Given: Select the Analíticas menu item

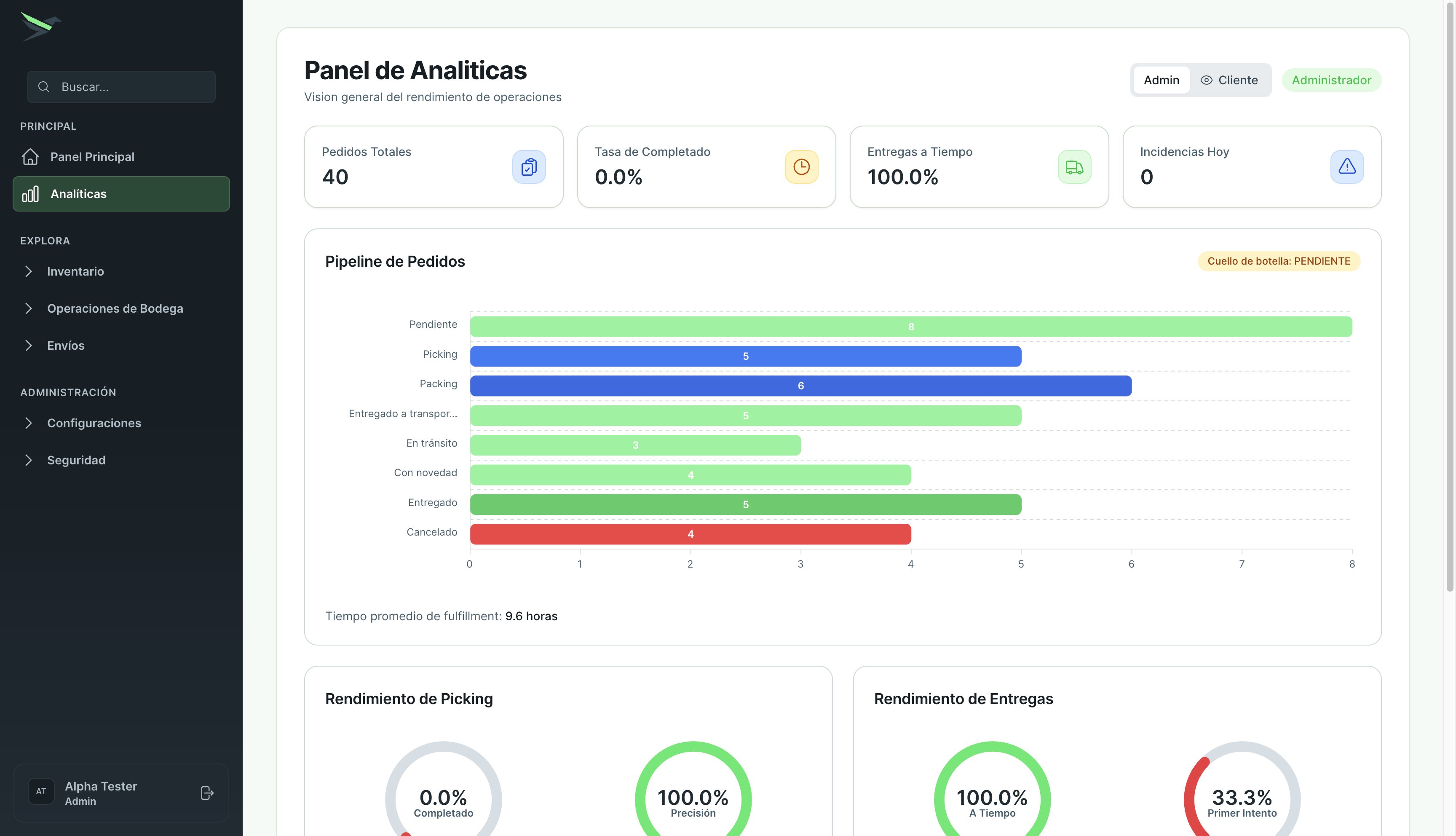Looking at the screenshot, I should (121, 194).
